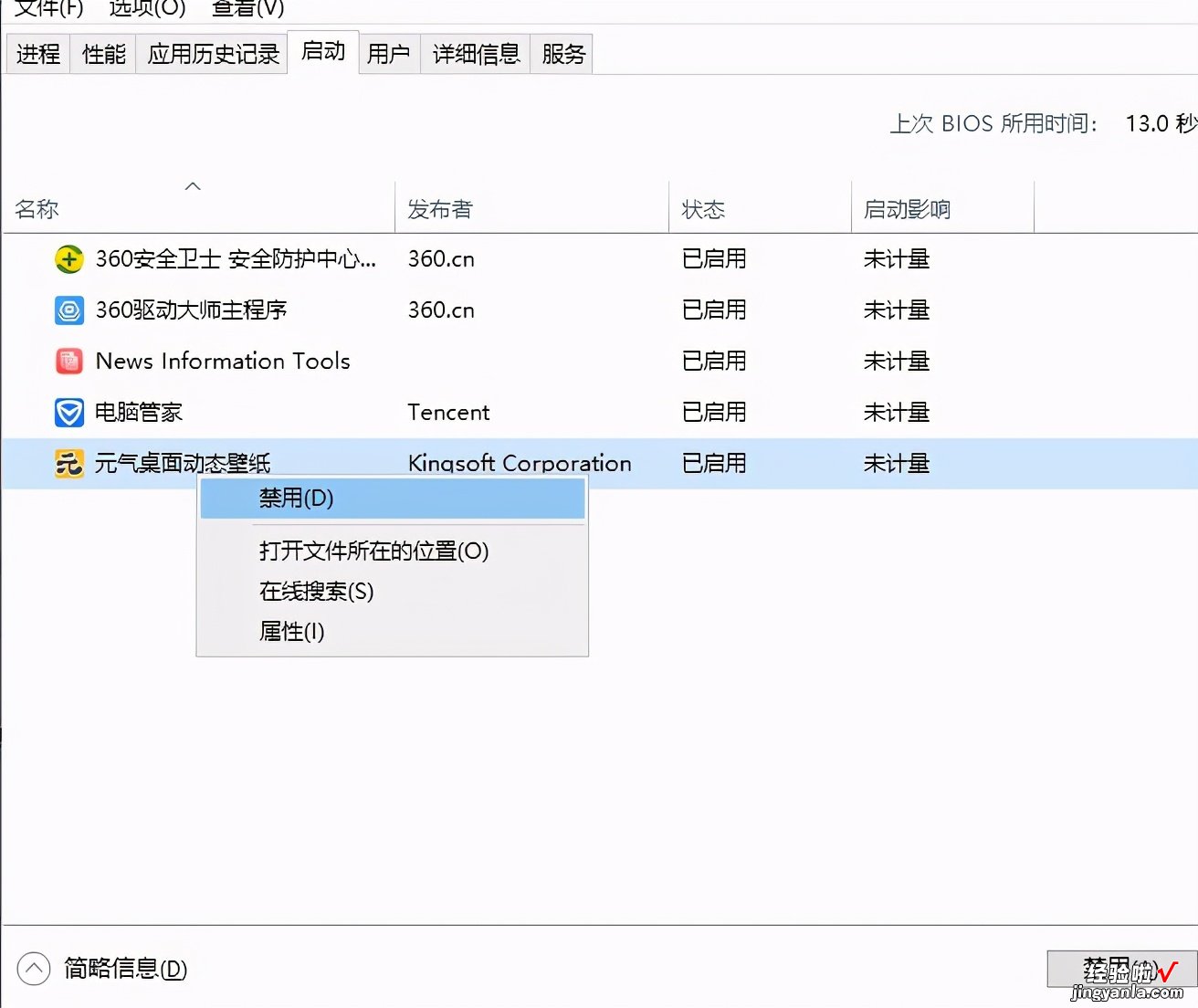
Task: Open the 文件(F) menu
Action: (49, 8)
